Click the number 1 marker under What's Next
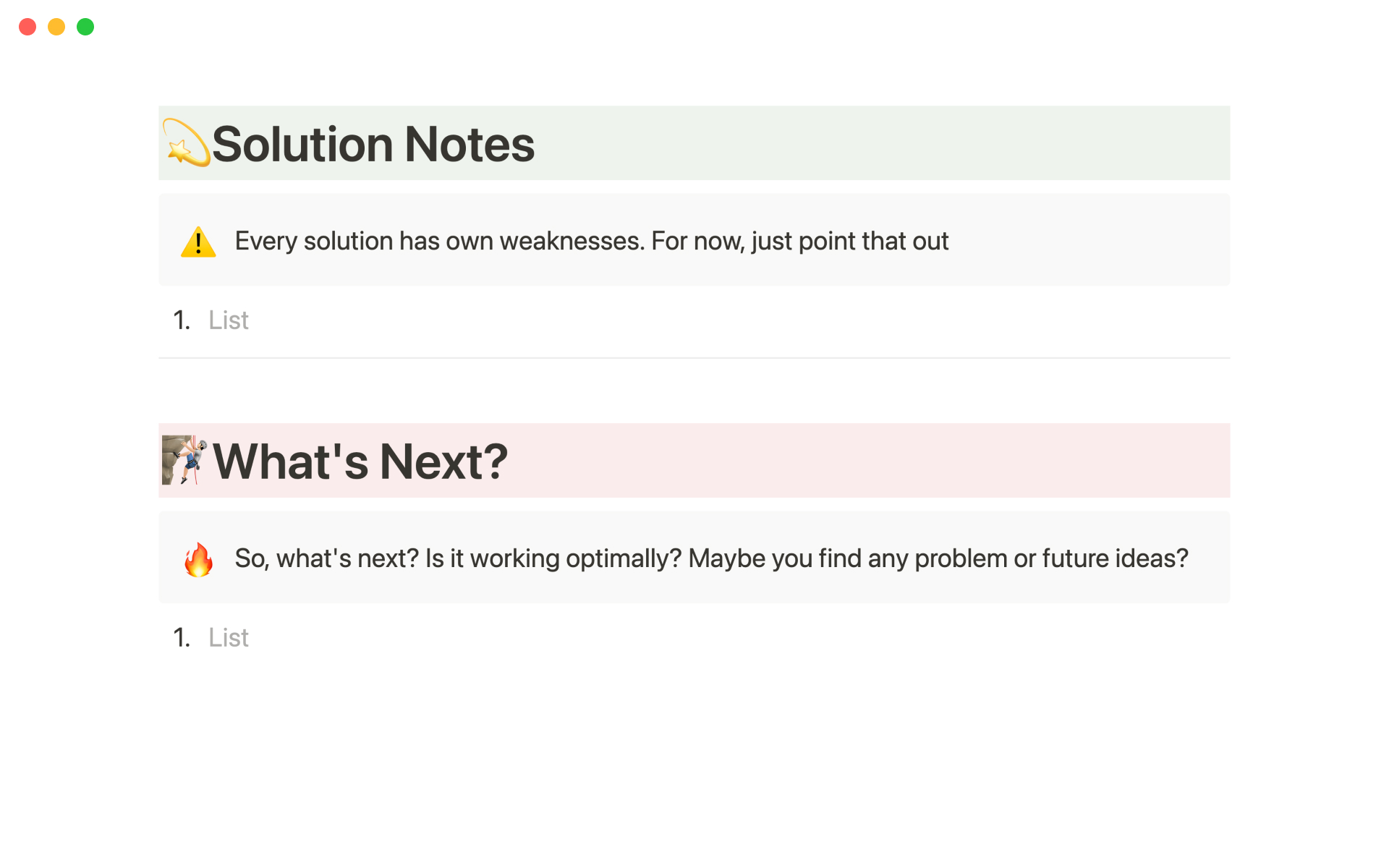The width and height of the screenshot is (1389, 868). (182, 638)
